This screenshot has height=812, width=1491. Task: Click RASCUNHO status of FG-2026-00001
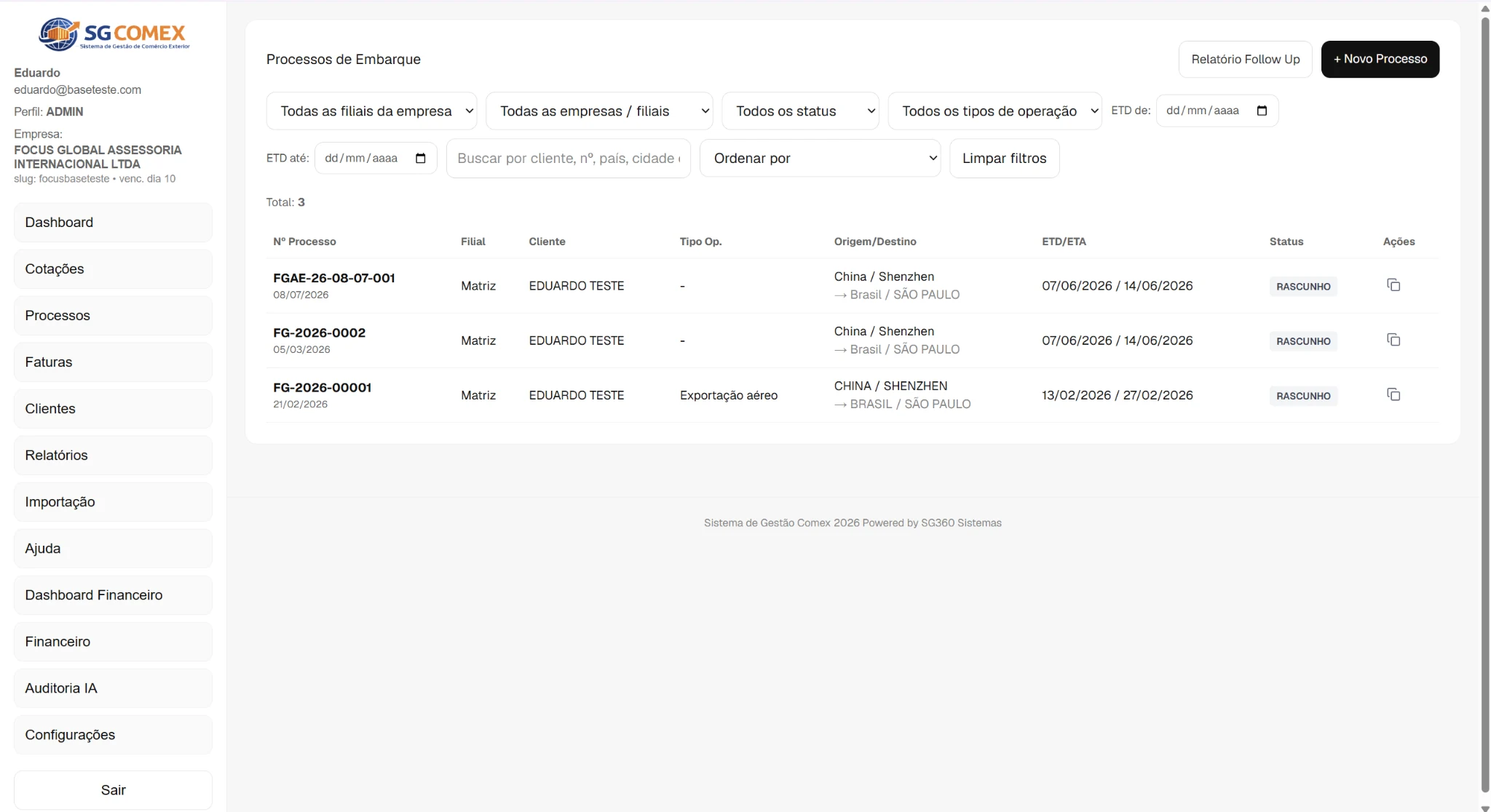pos(1303,395)
